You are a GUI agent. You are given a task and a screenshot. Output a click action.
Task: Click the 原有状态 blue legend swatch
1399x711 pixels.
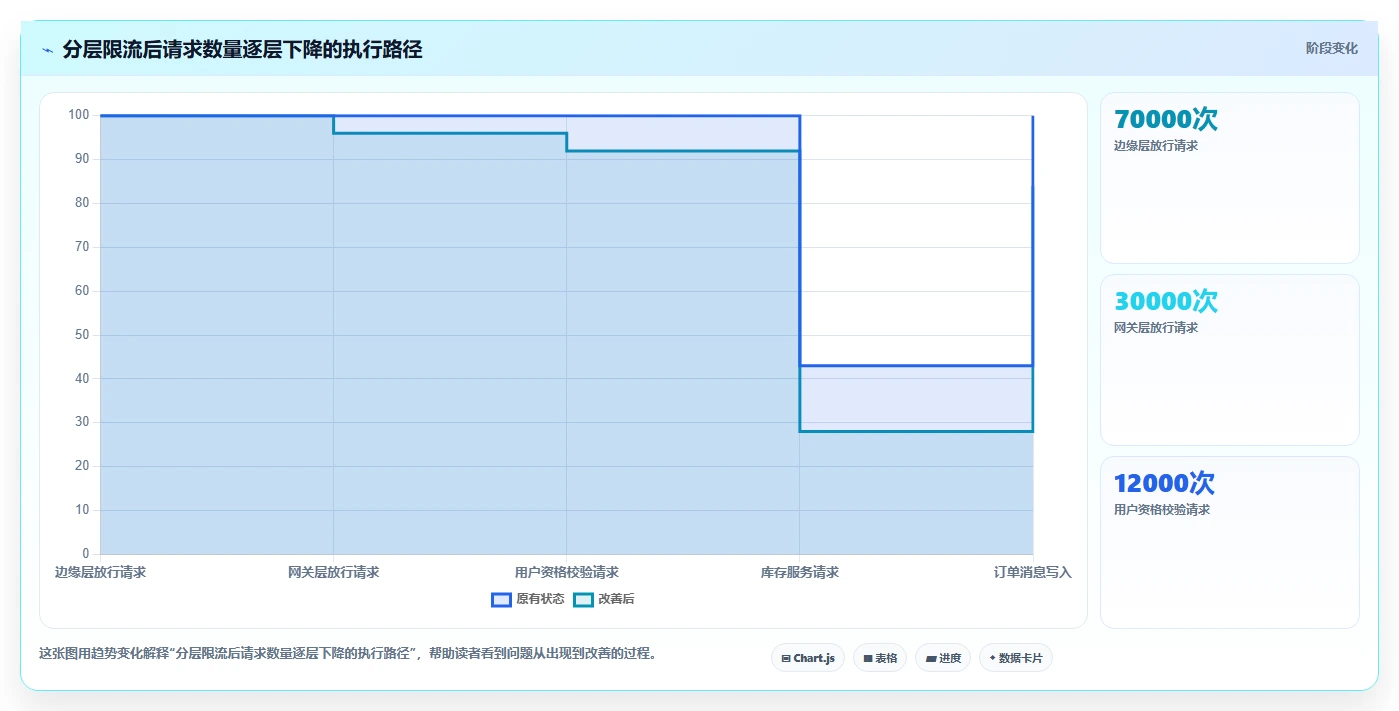tap(502, 599)
